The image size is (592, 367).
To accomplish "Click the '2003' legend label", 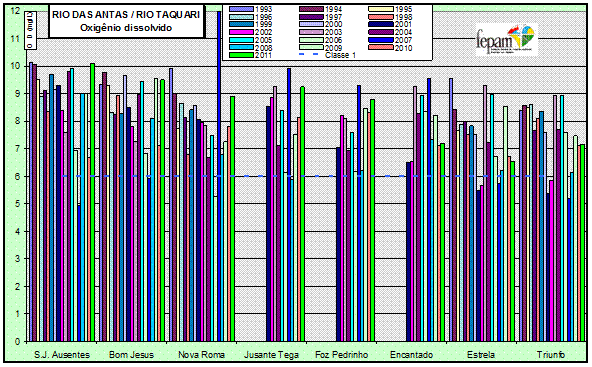I will coord(333,32).
